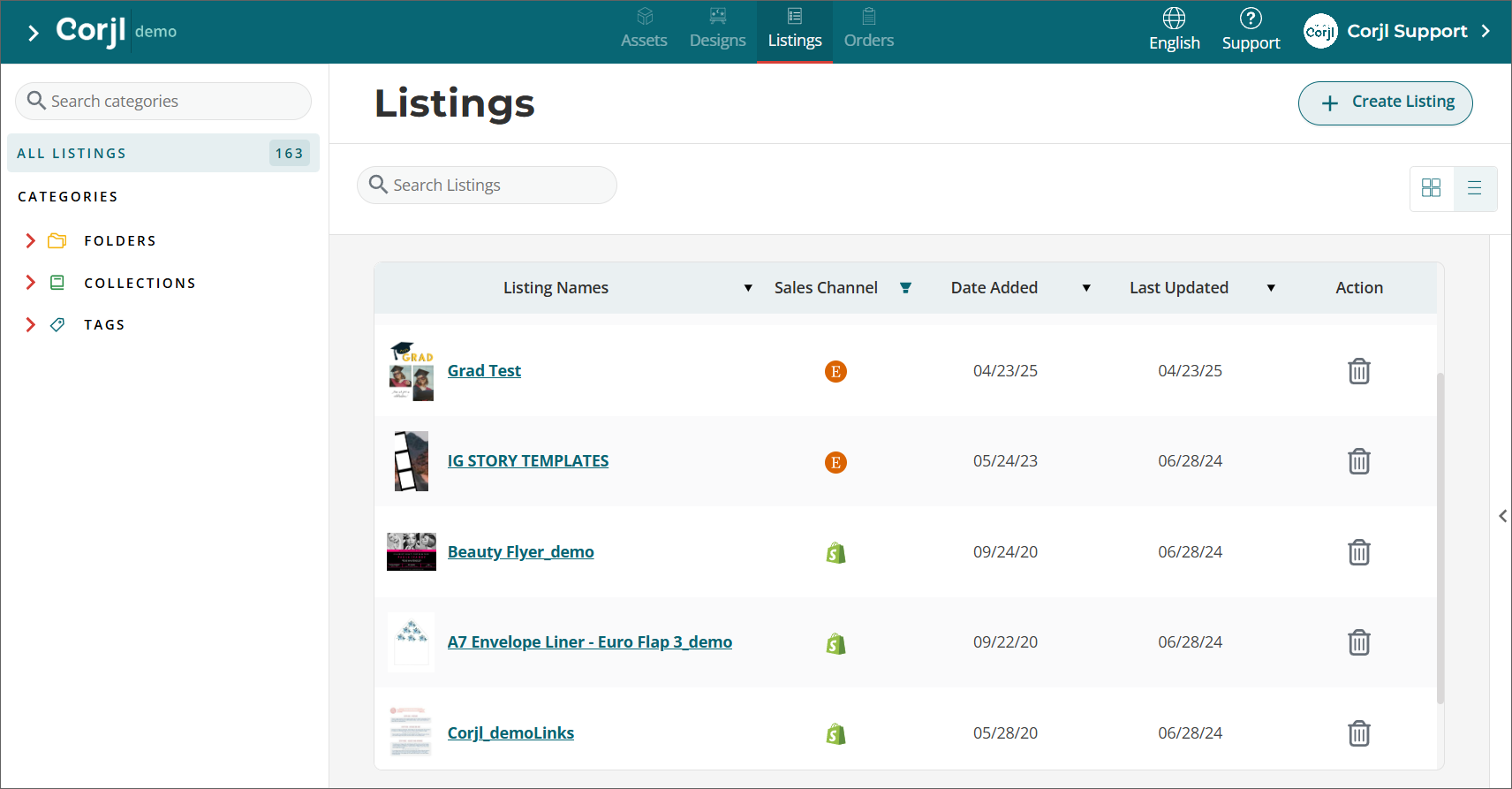Select the FOLDERS category label
The height and width of the screenshot is (789, 1512).
click(120, 240)
